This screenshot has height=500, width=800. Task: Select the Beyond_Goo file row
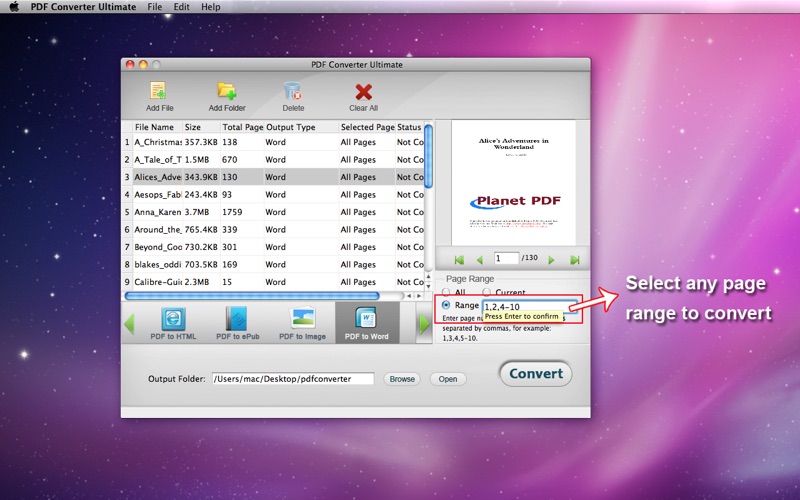(x=273, y=247)
